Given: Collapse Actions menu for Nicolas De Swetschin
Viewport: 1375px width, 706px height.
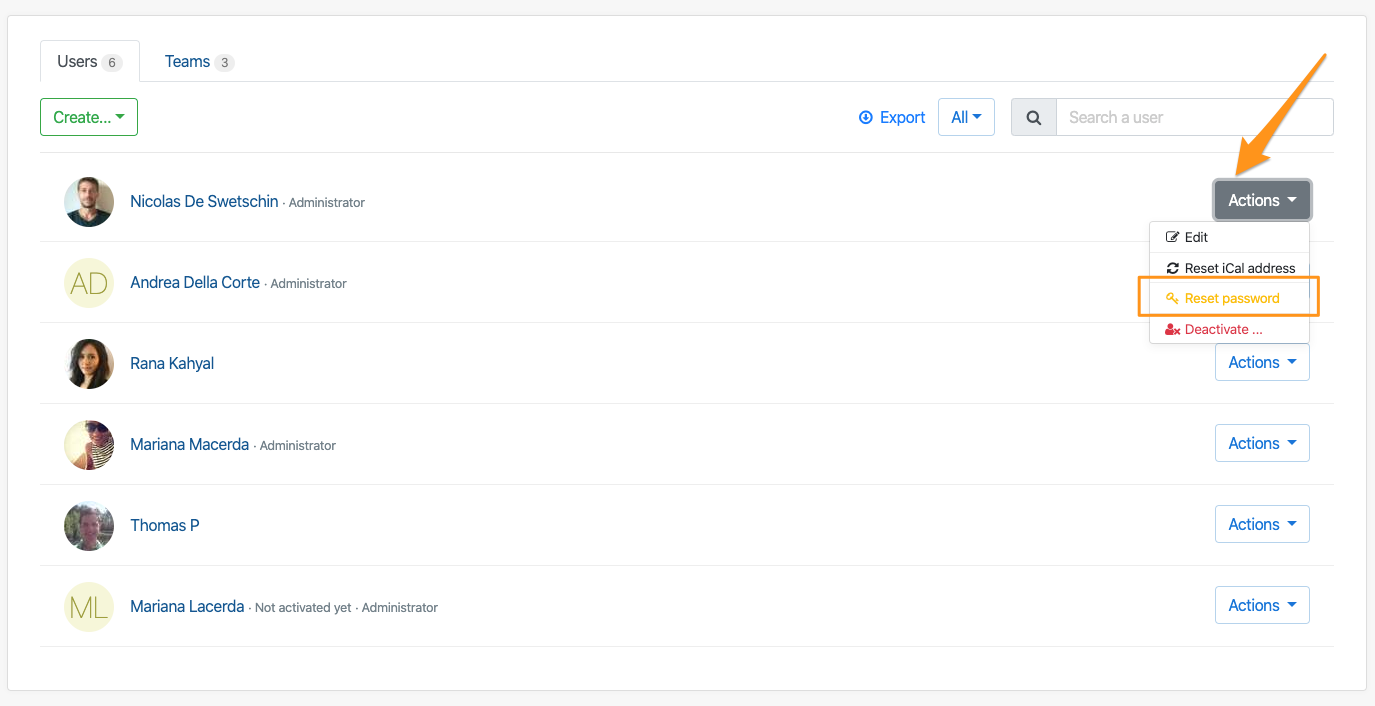Looking at the screenshot, I should (1261, 200).
